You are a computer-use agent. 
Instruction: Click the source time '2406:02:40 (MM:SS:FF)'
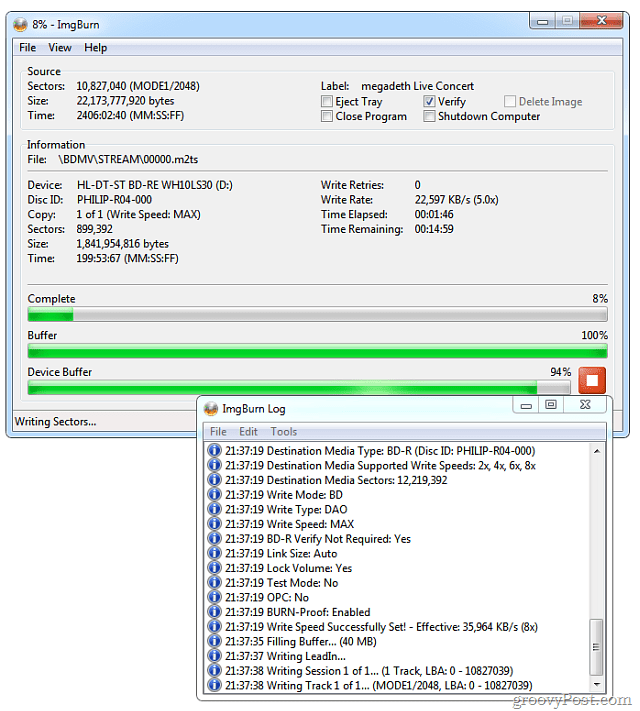click(130, 115)
